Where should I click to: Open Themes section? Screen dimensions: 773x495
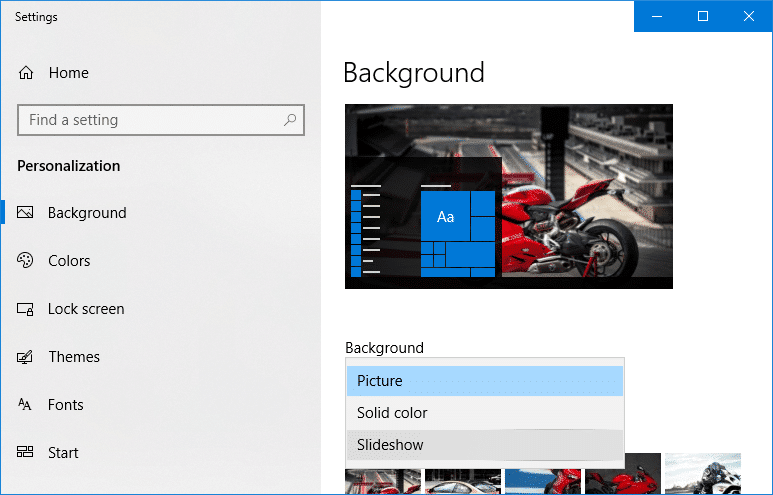(74, 357)
